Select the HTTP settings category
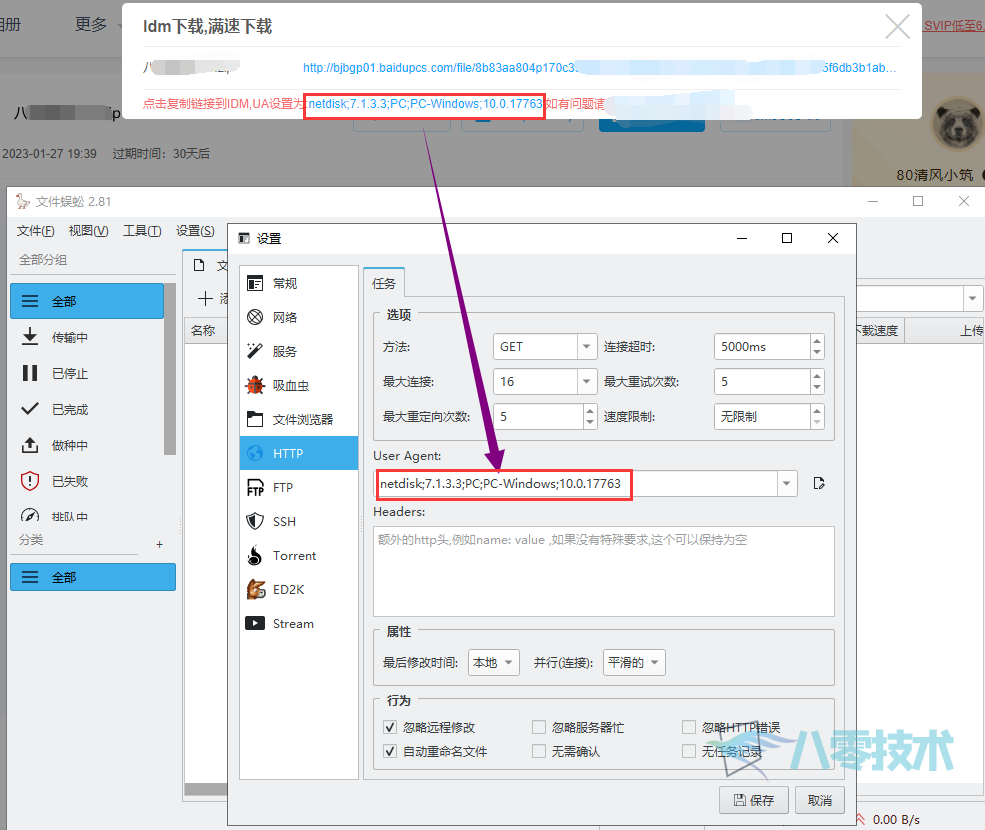The width and height of the screenshot is (985, 830). click(x=299, y=453)
